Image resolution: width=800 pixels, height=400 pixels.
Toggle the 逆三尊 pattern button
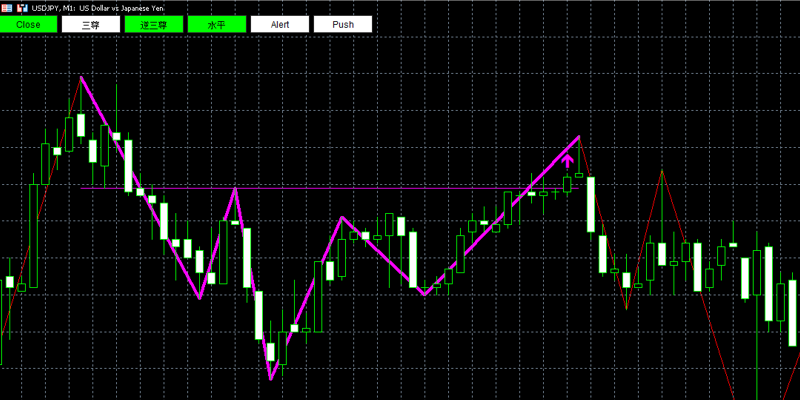(154, 24)
